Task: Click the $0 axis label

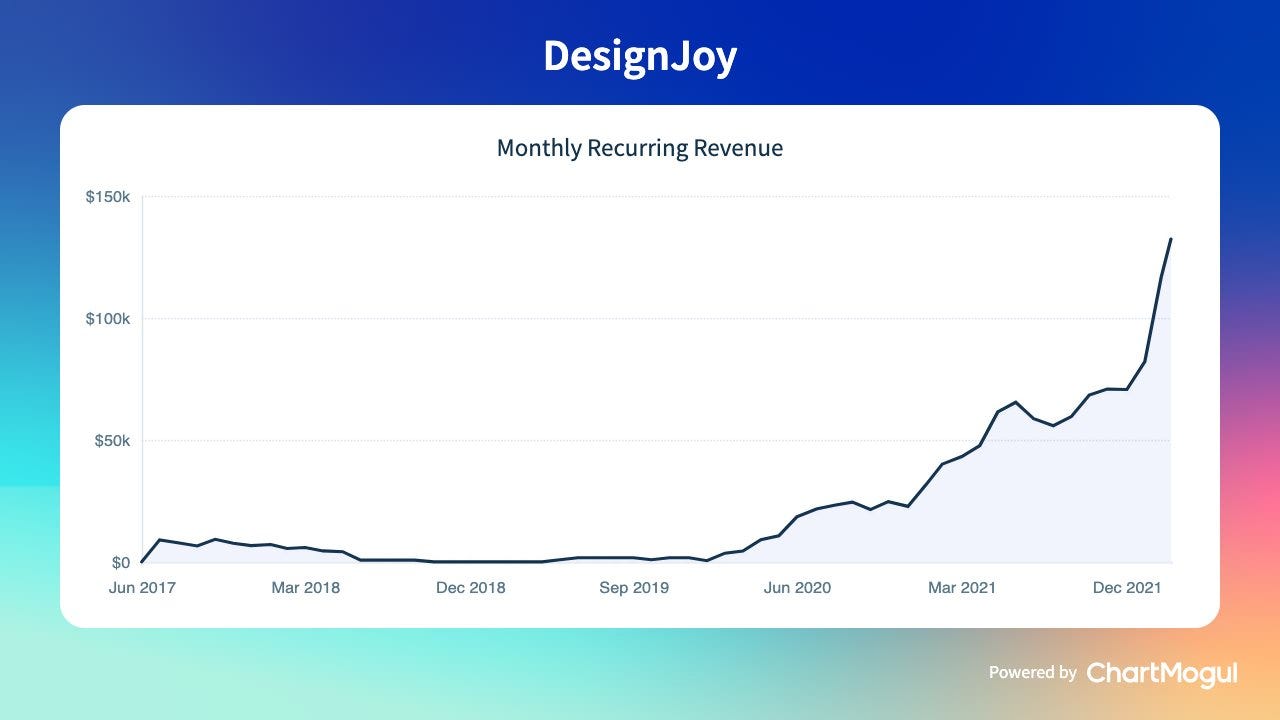Action: (120, 563)
